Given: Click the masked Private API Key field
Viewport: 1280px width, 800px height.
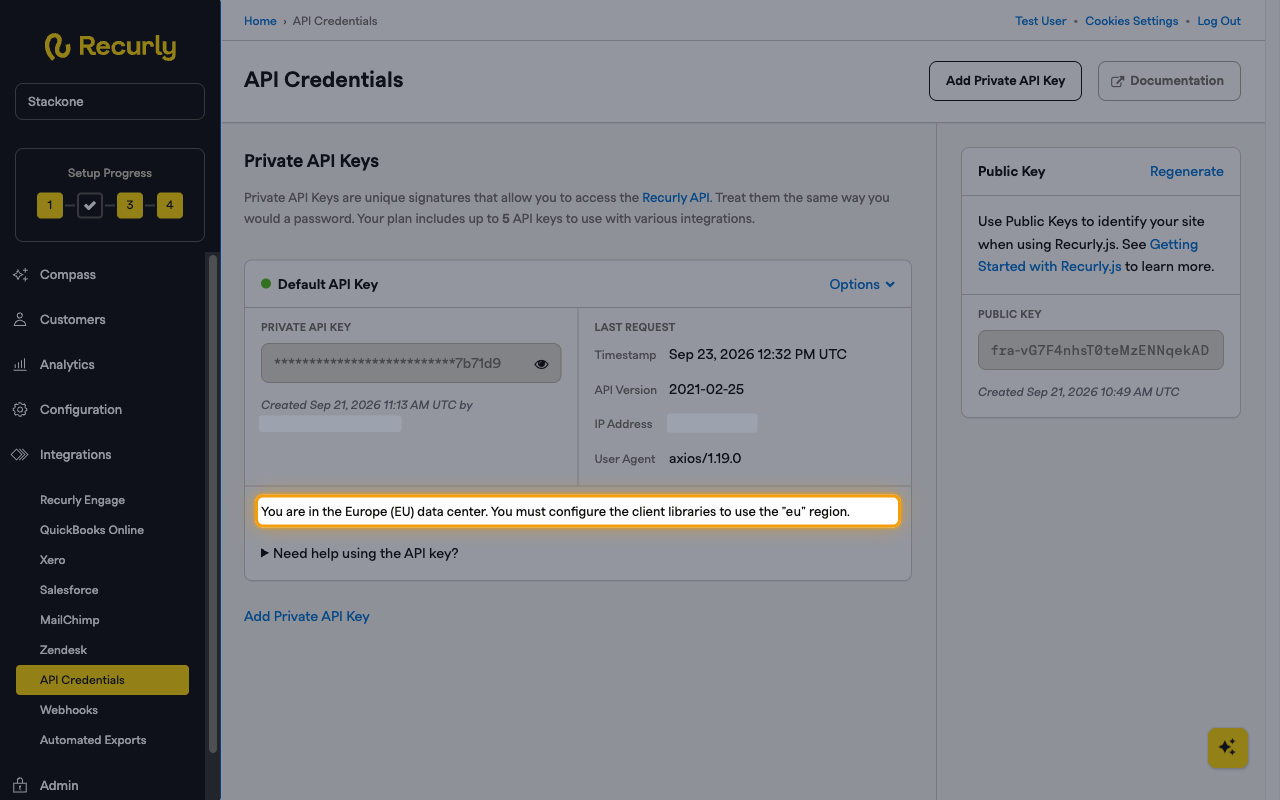Looking at the screenshot, I should (x=411, y=363).
